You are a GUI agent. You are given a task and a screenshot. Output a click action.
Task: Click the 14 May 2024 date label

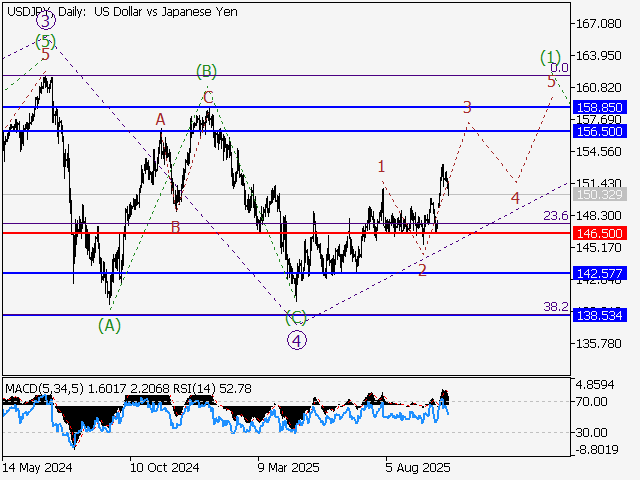click(36, 467)
